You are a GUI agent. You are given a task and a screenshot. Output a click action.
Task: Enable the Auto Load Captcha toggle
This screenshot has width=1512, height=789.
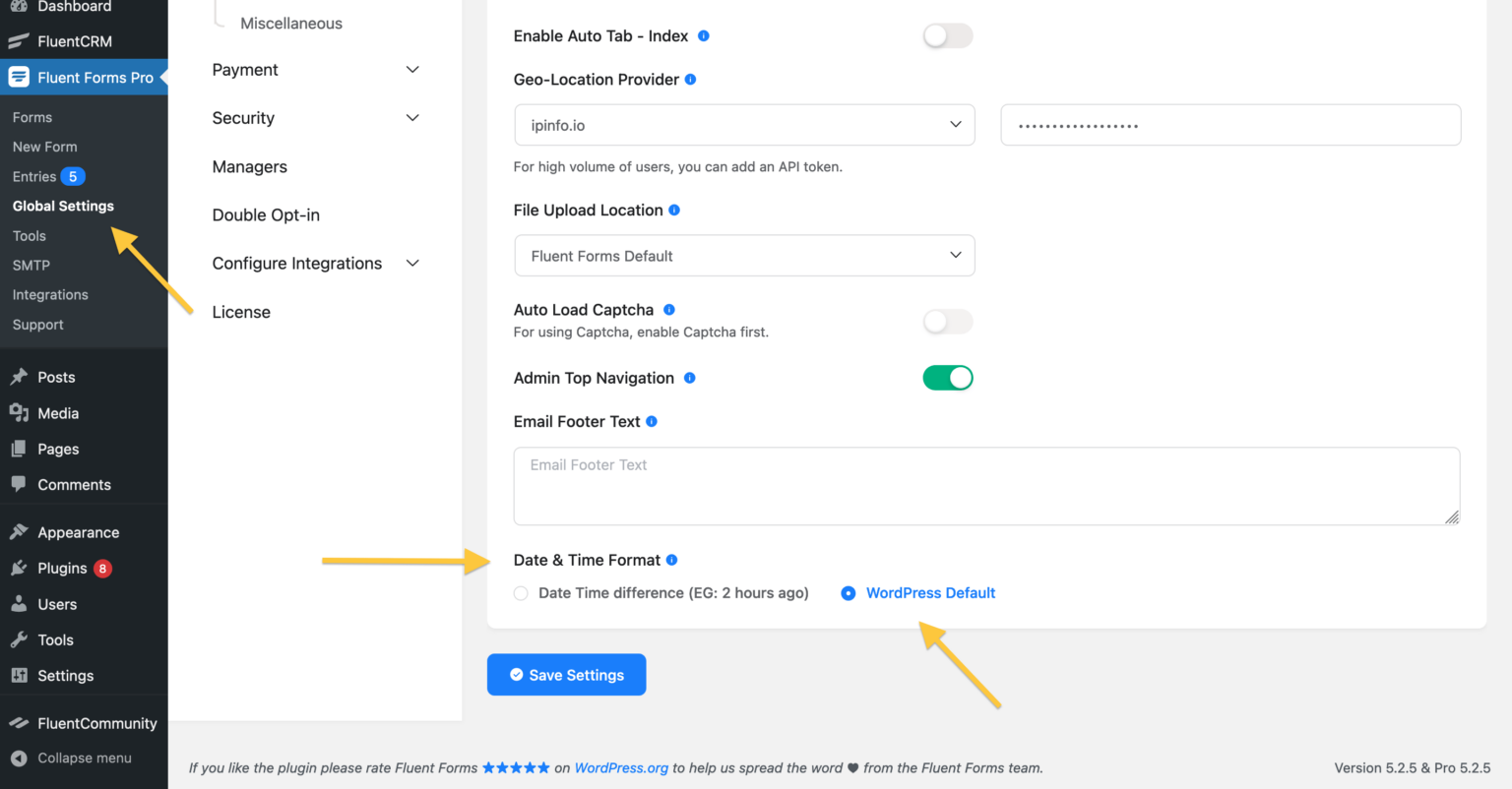(947, 322)
